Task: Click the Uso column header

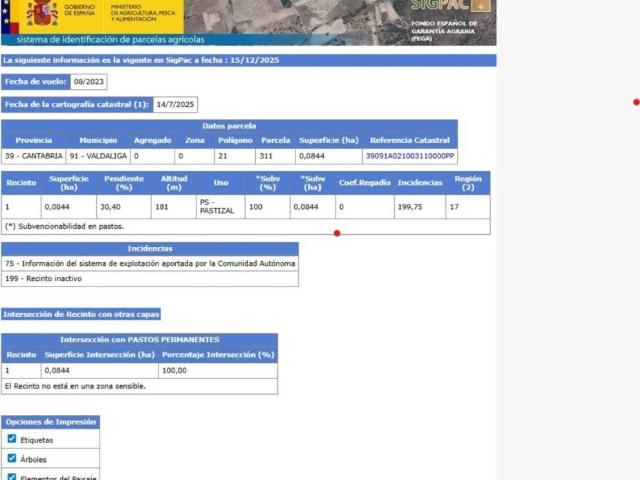Action: click(221, 183)
